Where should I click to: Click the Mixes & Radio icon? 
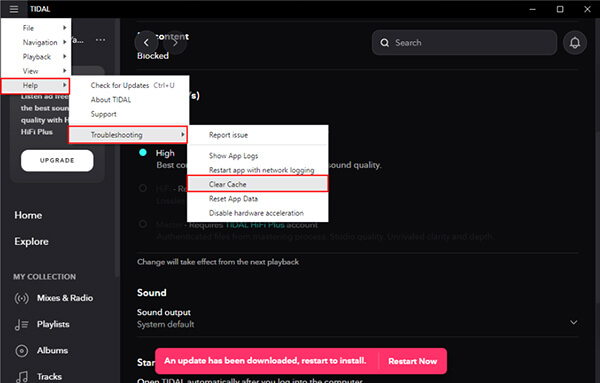tap(21, 298)
